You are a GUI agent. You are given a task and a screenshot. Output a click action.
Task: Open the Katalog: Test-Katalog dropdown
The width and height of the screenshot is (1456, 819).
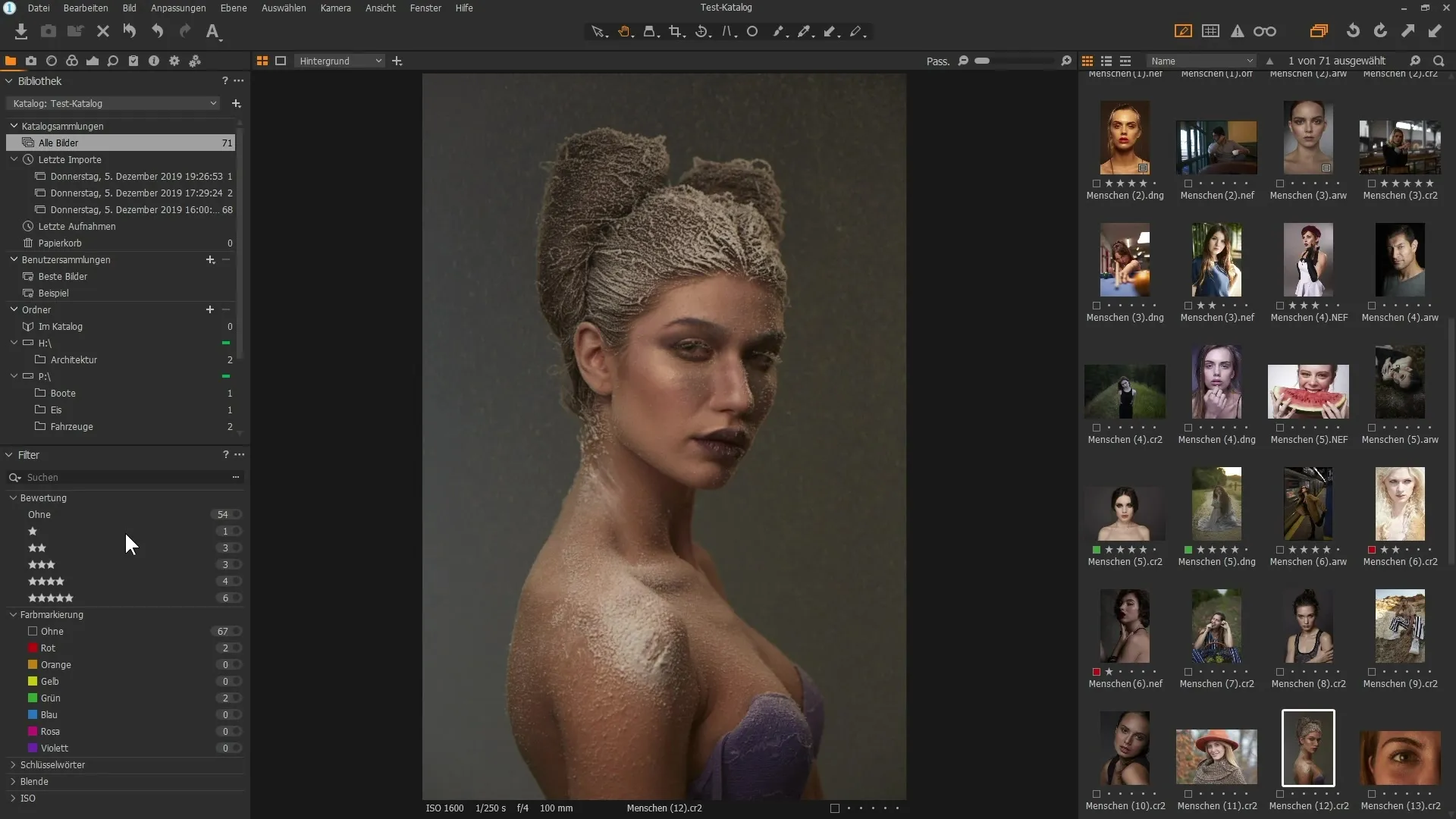[x=114, y=103]
